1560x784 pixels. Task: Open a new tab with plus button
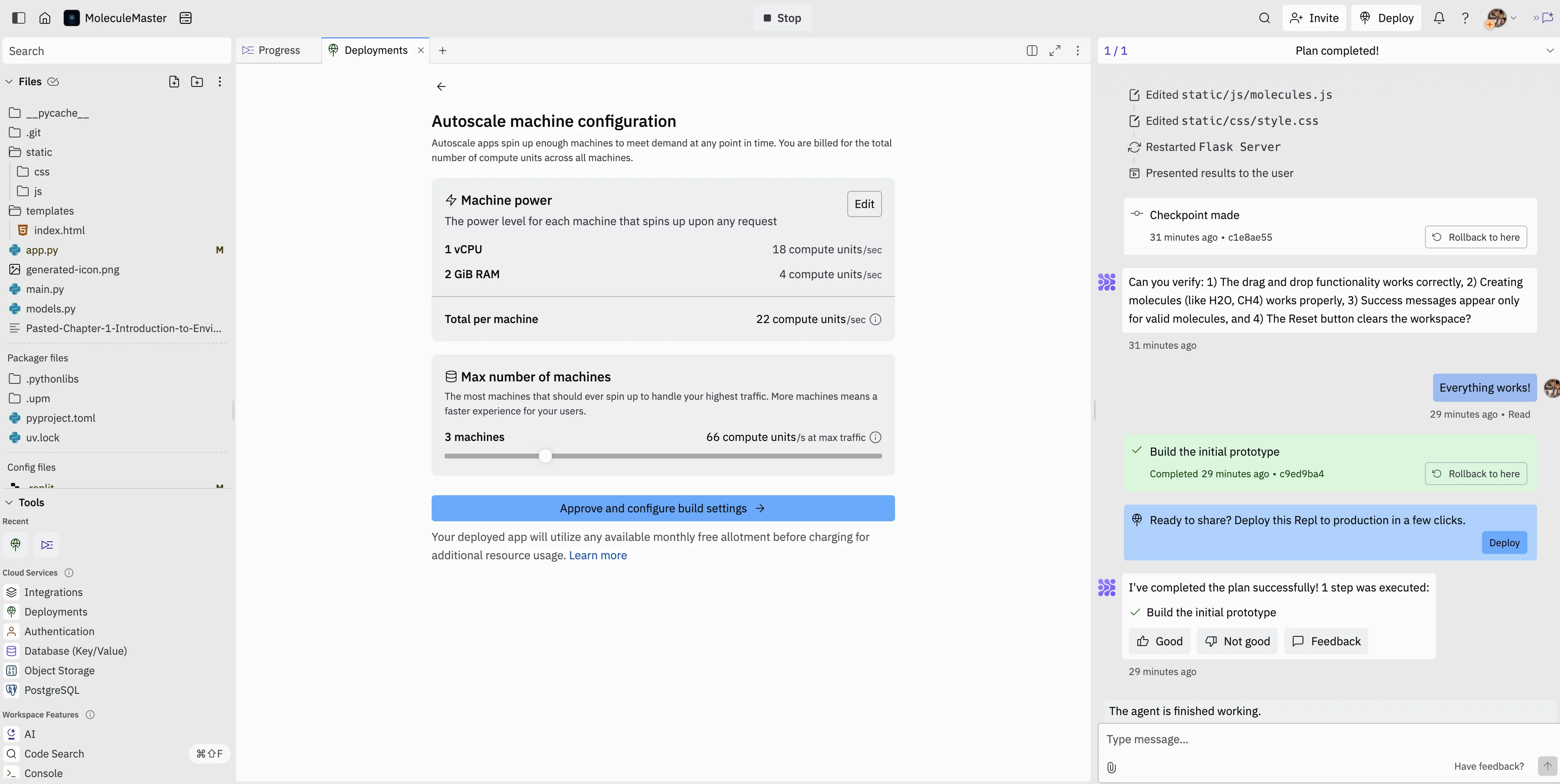click(x=443, y=50)
